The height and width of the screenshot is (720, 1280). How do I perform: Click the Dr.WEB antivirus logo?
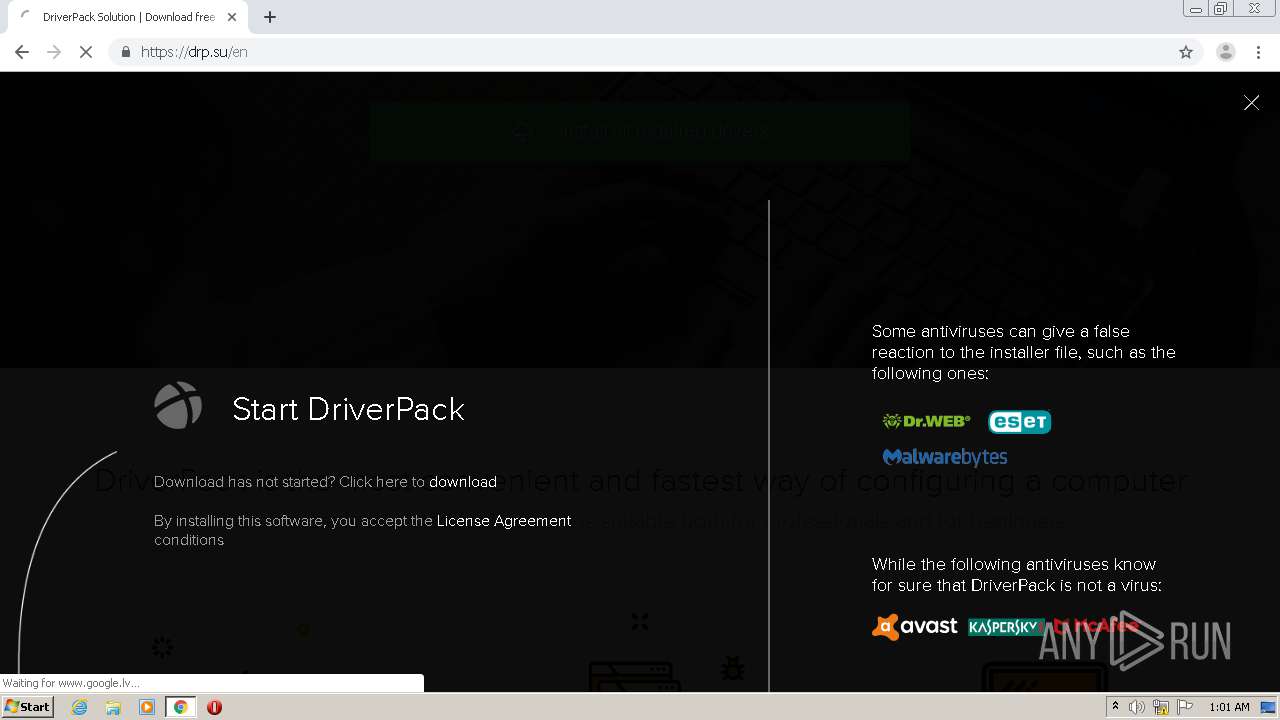point(926,421)
